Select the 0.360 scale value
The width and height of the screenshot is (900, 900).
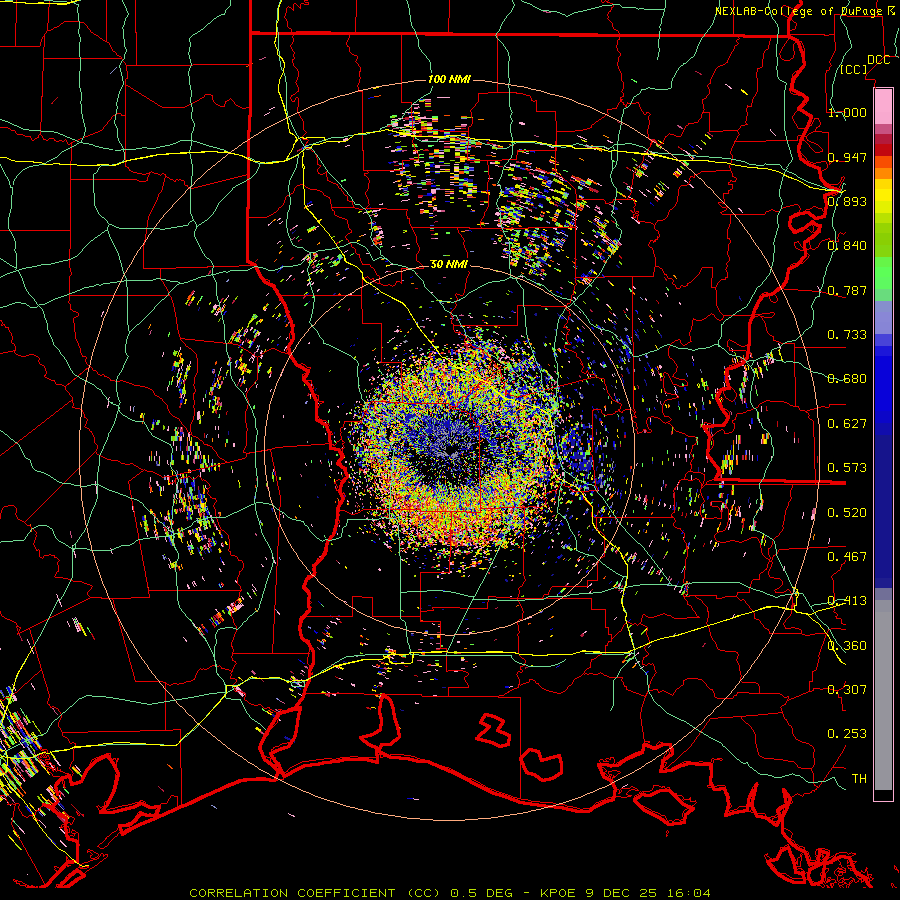point(847,645)
